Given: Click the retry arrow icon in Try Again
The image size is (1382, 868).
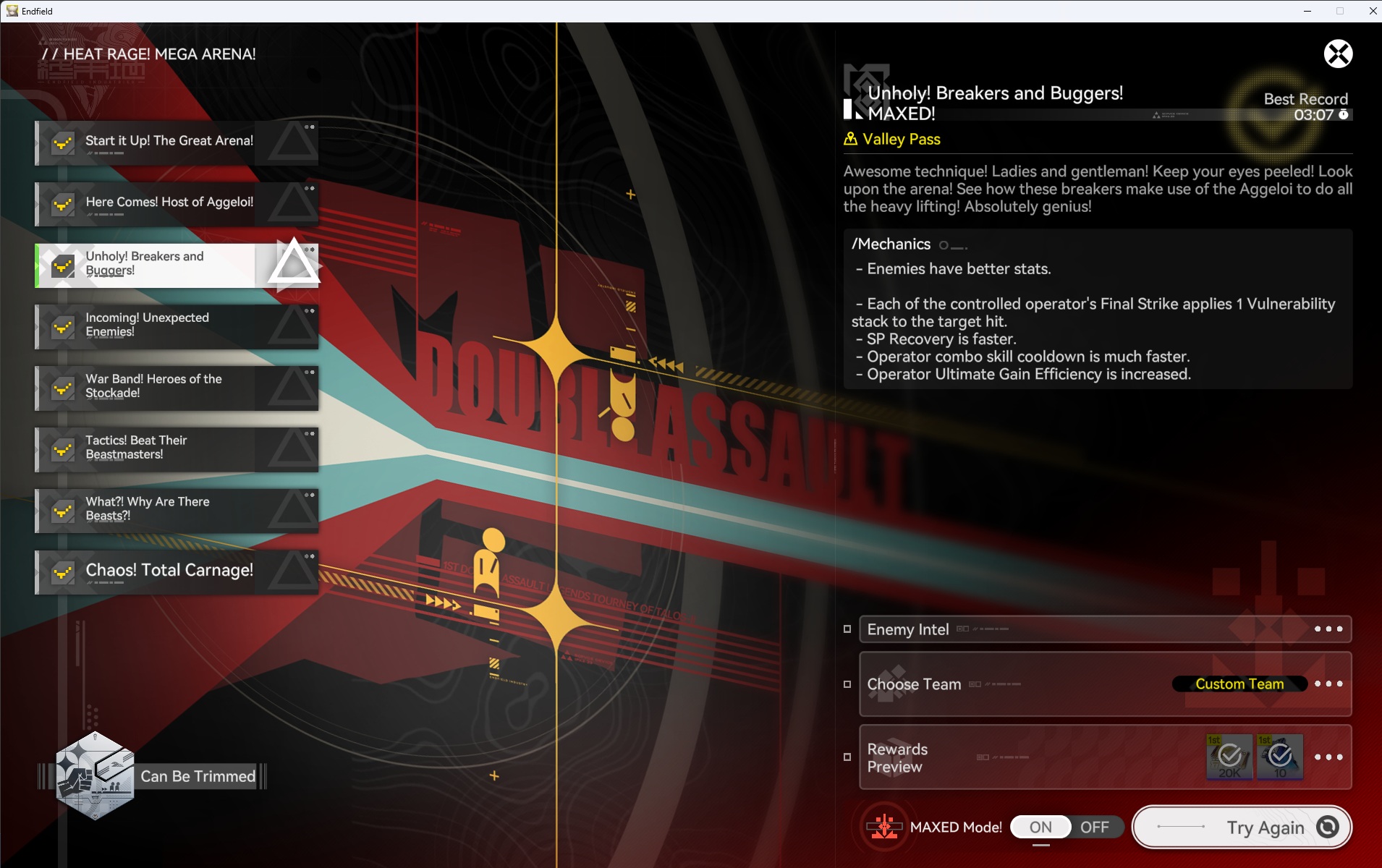Looking at the screenshot, I should [1328, 827].
